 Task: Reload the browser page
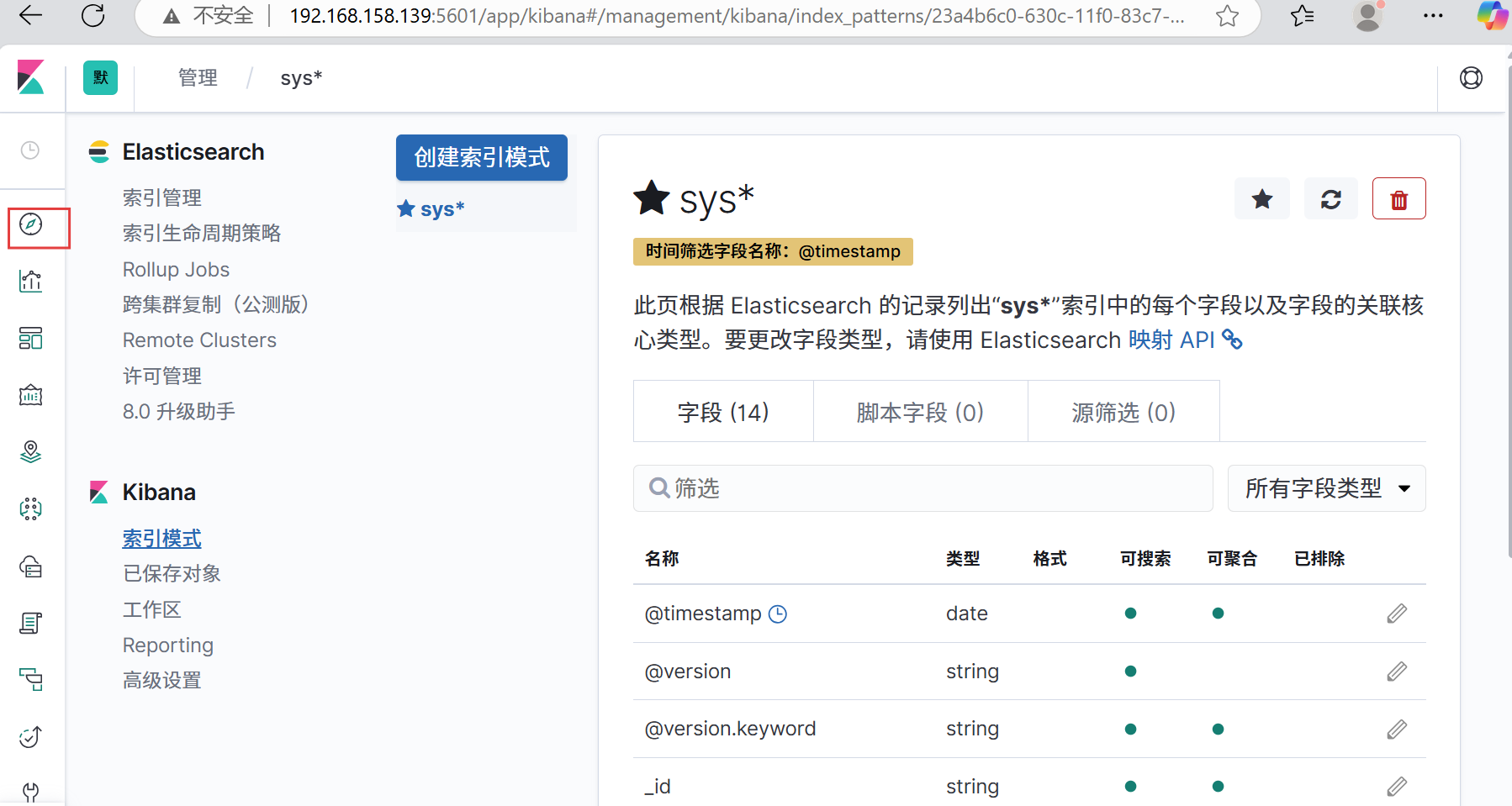pos(93,15)
